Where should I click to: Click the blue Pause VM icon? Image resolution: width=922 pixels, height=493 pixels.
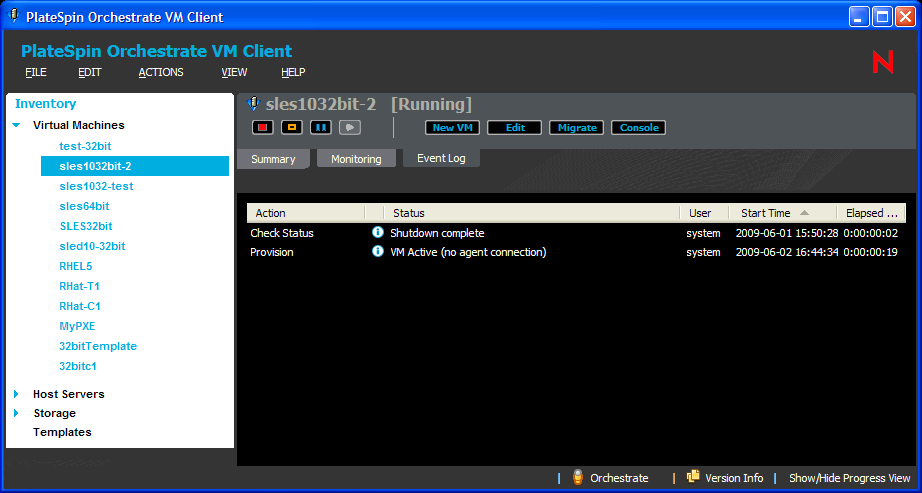320,127
